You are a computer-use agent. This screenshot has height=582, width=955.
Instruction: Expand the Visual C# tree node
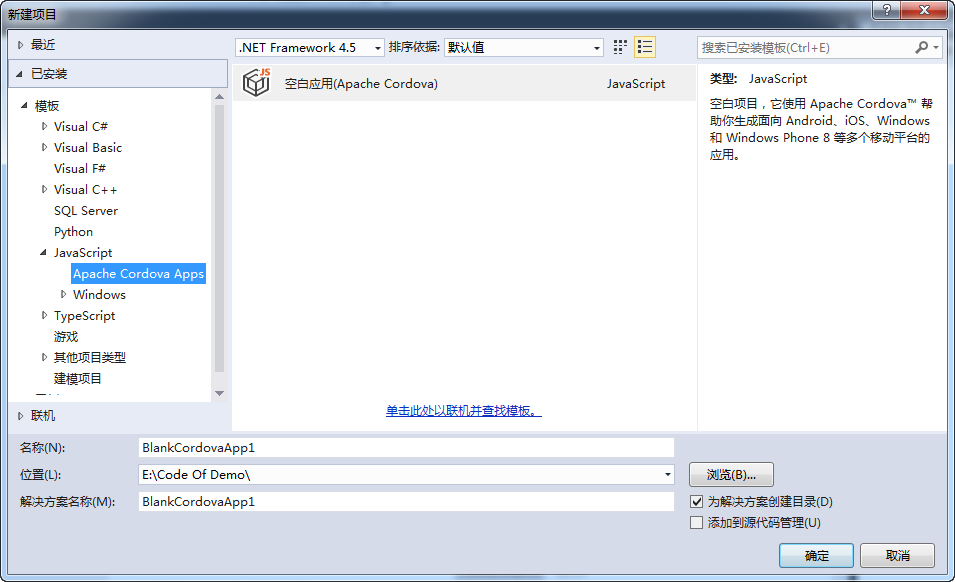tap(44, 126)
